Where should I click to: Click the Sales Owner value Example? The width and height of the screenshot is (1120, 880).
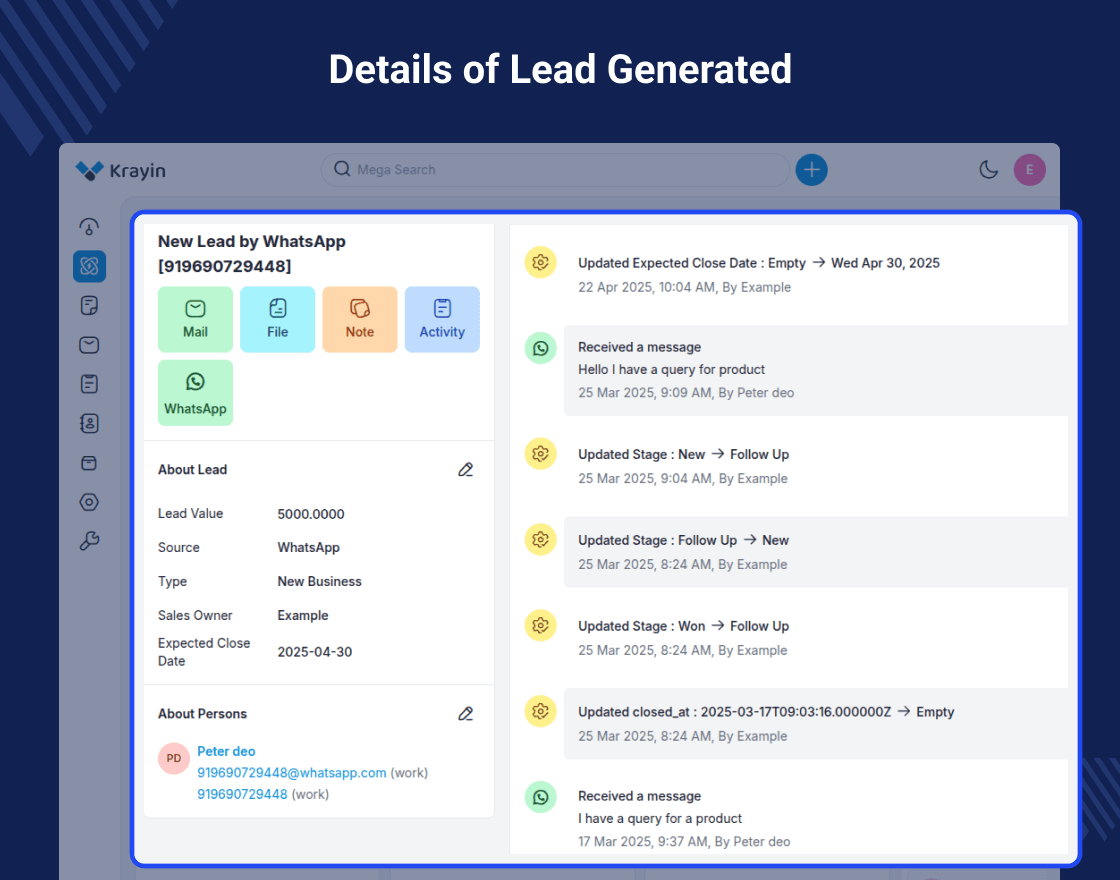[303, 616]
